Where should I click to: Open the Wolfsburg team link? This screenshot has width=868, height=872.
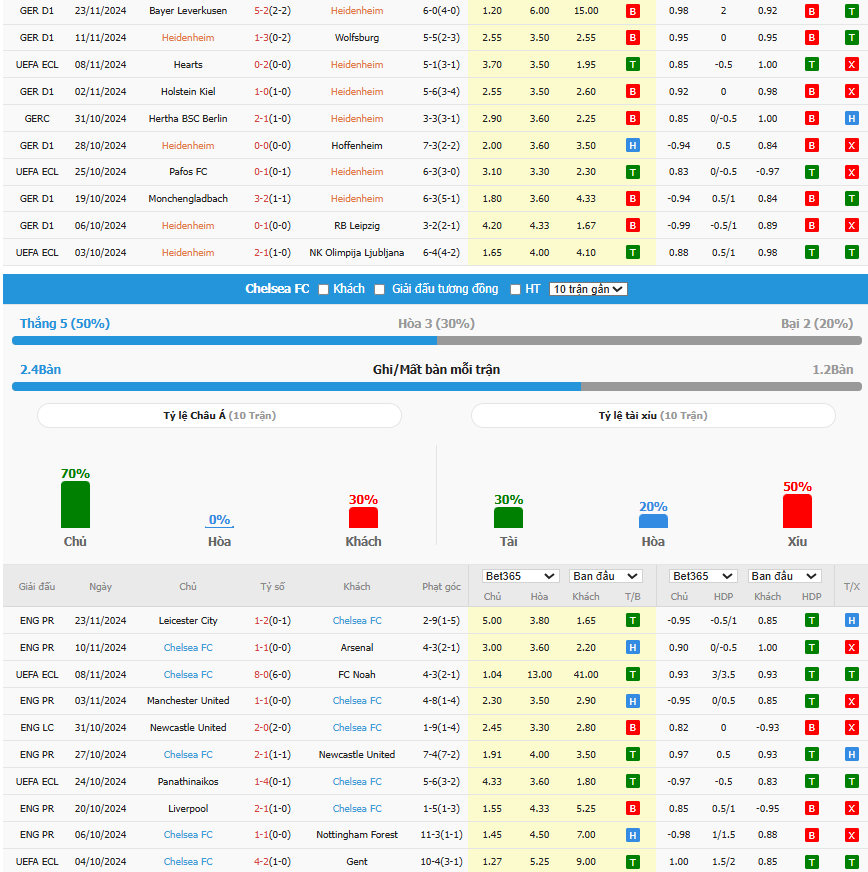click(x=356, y=38)
